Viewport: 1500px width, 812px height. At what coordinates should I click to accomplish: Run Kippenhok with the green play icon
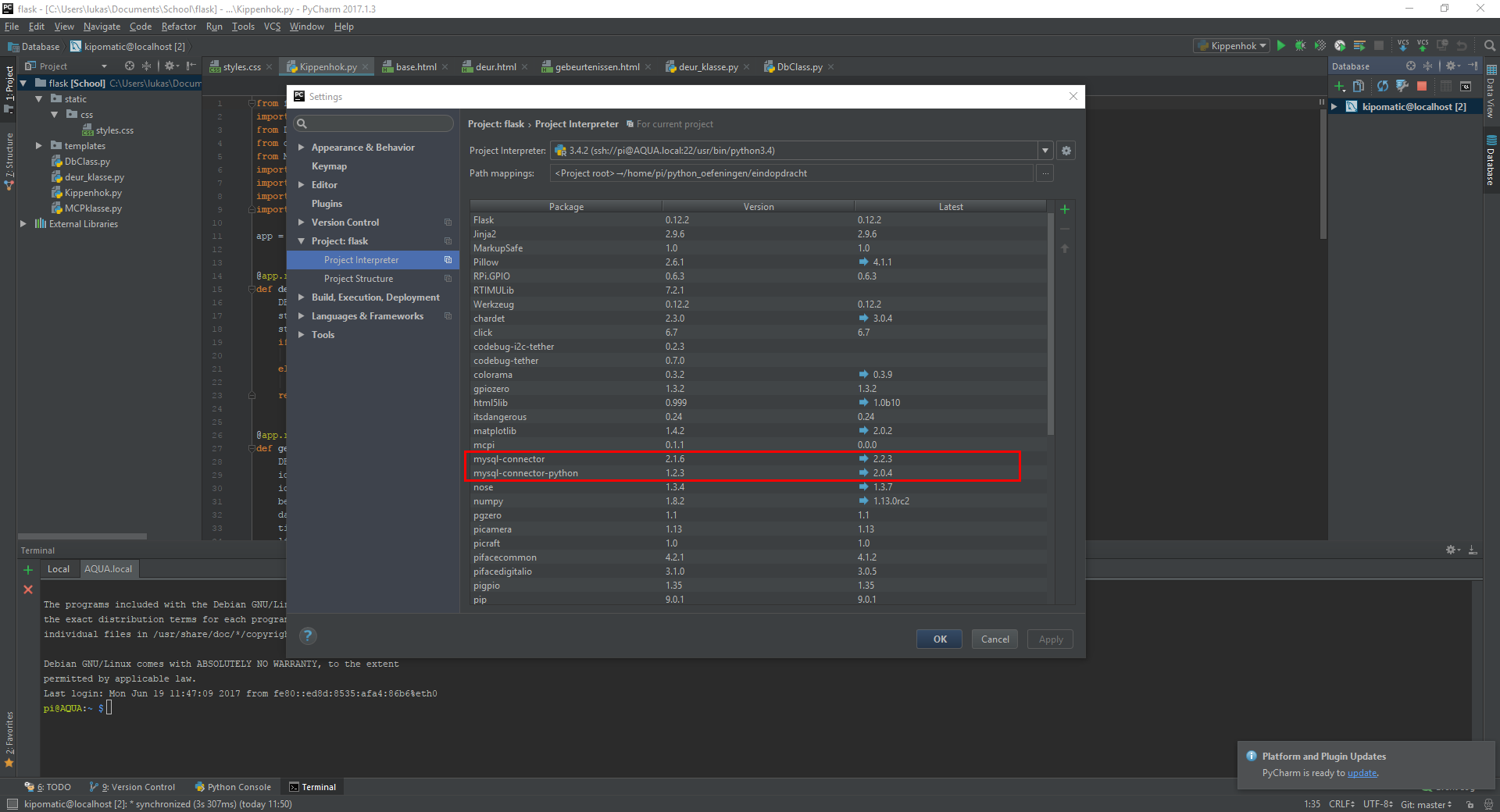(1281, 46)
